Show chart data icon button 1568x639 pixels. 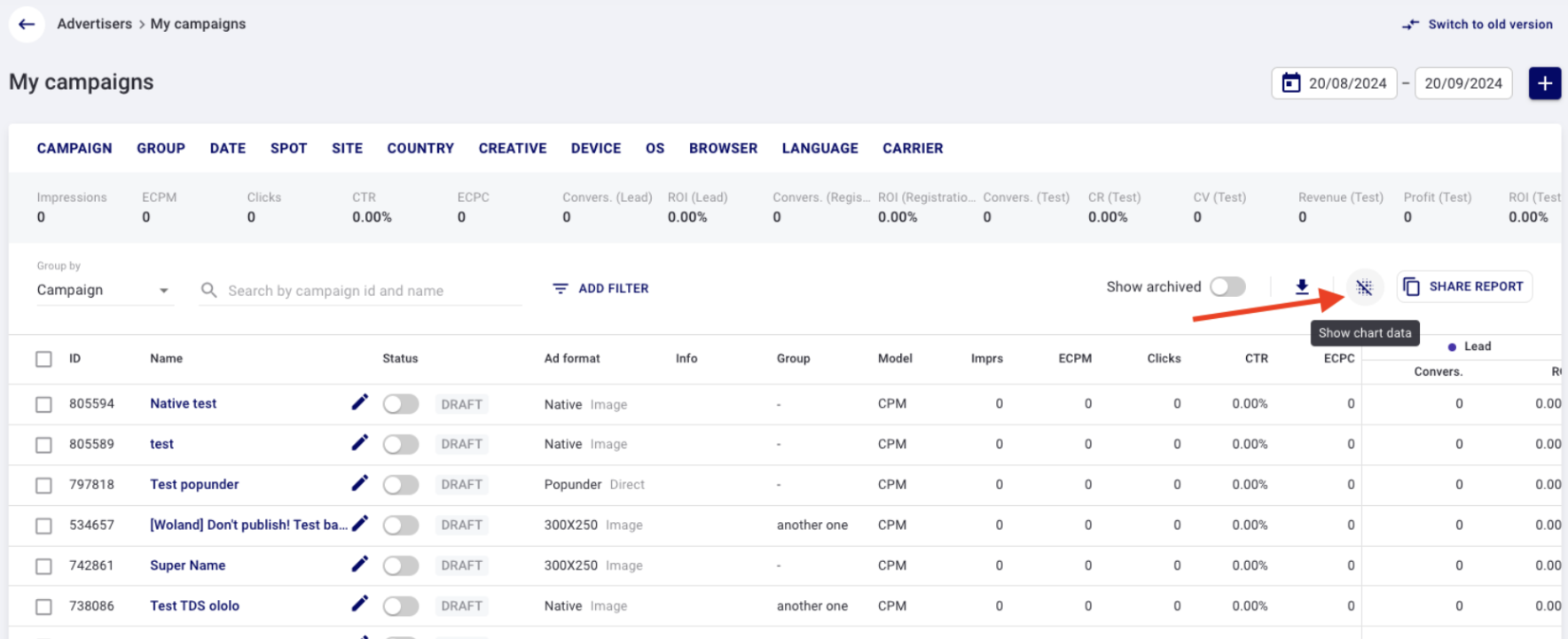[x=1365, y=287]
